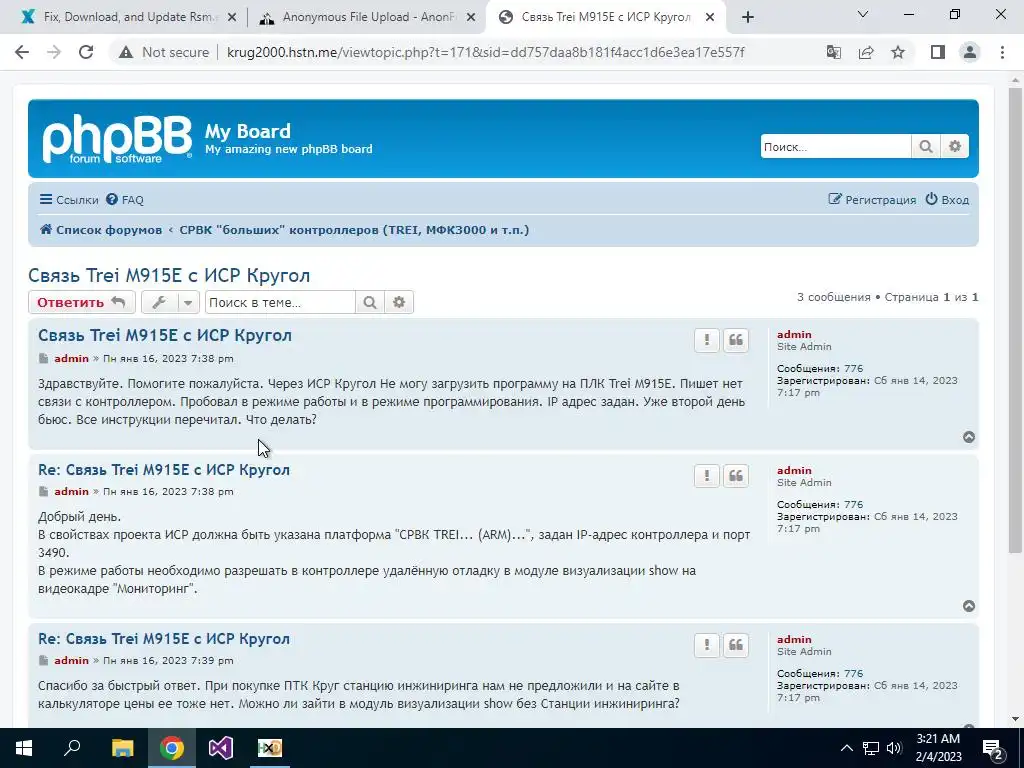Click the Ответить reply button
The image size is (1024, 768).
pyautogui.click(x=82, y=302)
